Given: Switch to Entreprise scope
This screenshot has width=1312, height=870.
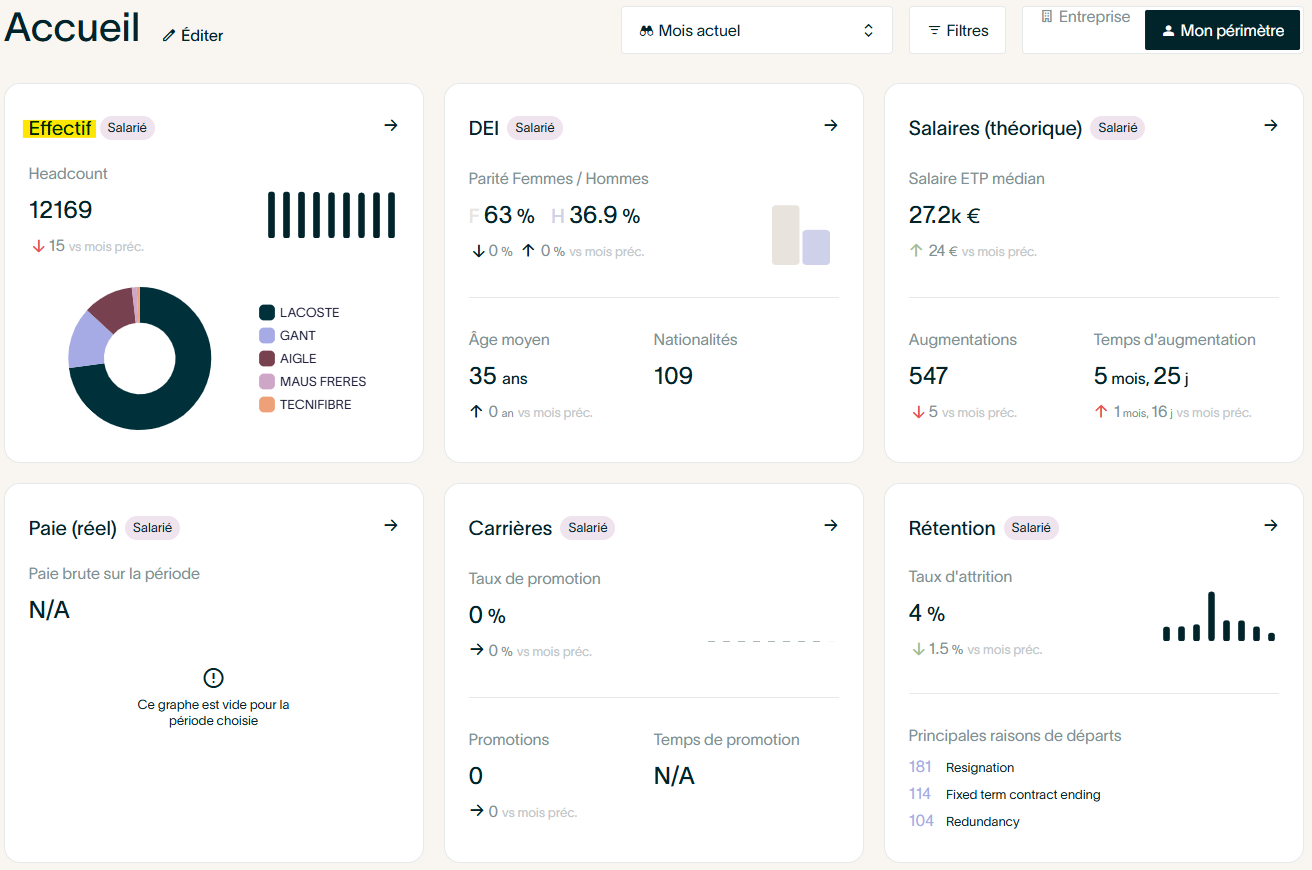Looking at the screenshot, I should (x=1084, y=17).
